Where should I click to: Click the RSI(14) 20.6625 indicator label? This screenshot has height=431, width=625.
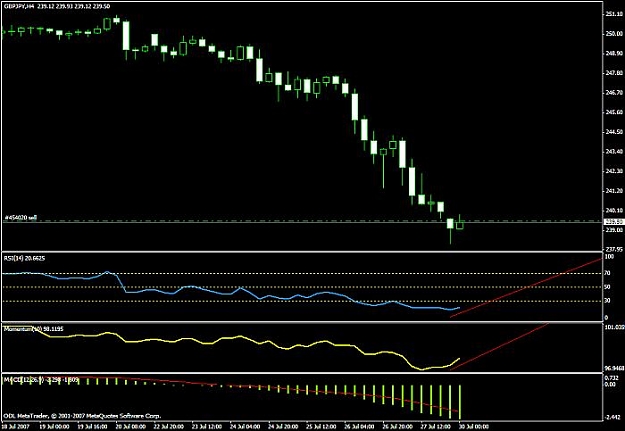[24, 258]
